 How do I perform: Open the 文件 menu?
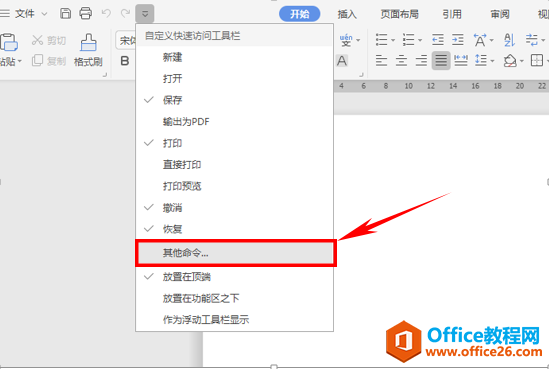pyautogui.click(x=25, y=14)
